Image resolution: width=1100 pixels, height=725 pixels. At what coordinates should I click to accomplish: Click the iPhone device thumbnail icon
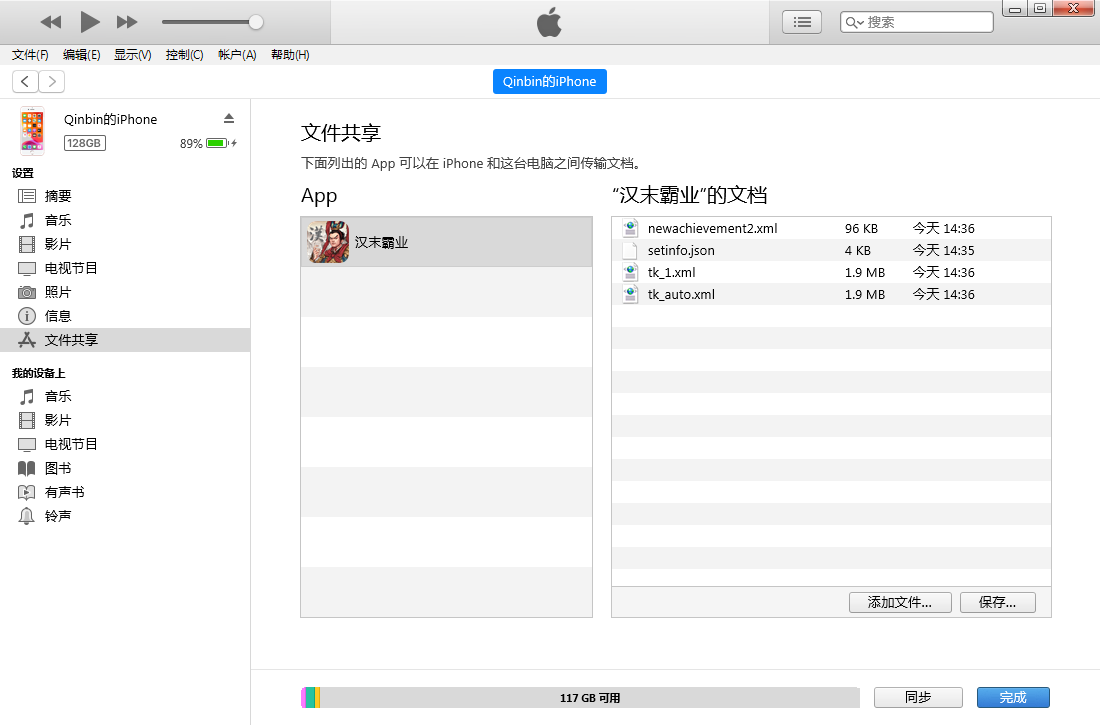click(x=32, y=131)
